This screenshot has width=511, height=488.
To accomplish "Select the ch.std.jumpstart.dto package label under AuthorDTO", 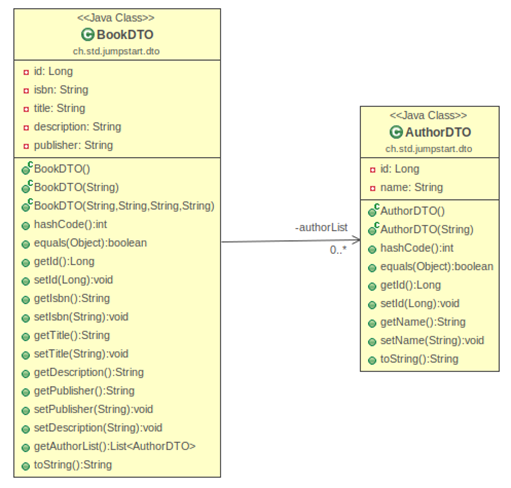I will tap(429, 149).
